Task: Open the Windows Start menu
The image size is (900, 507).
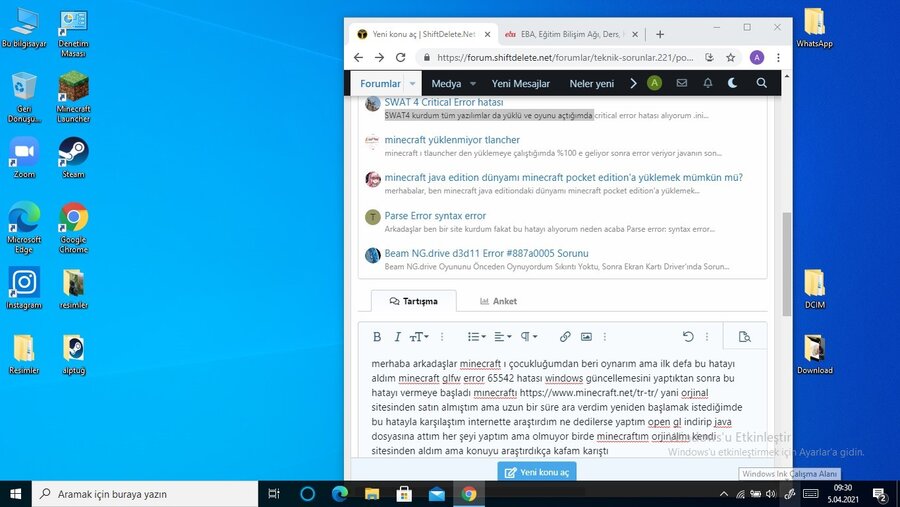Action: tap(15, 494)
